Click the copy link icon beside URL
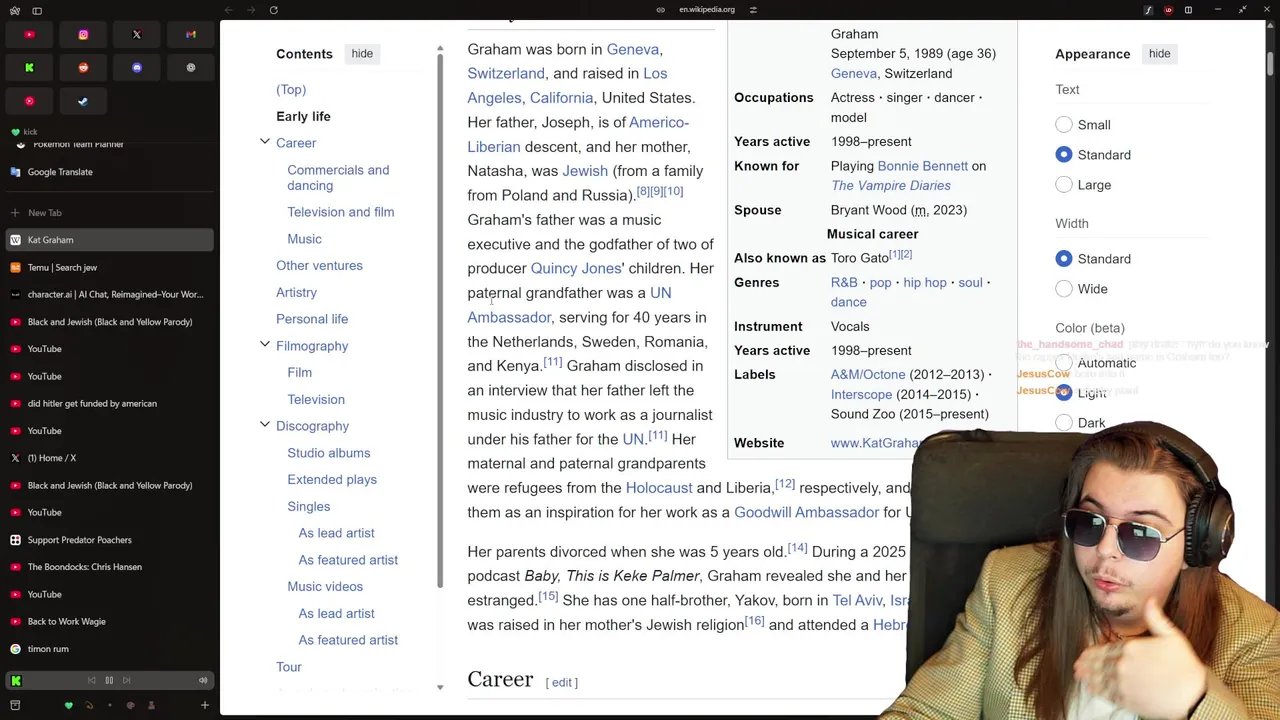The image size is (1280, 720). tap(660, 10)
